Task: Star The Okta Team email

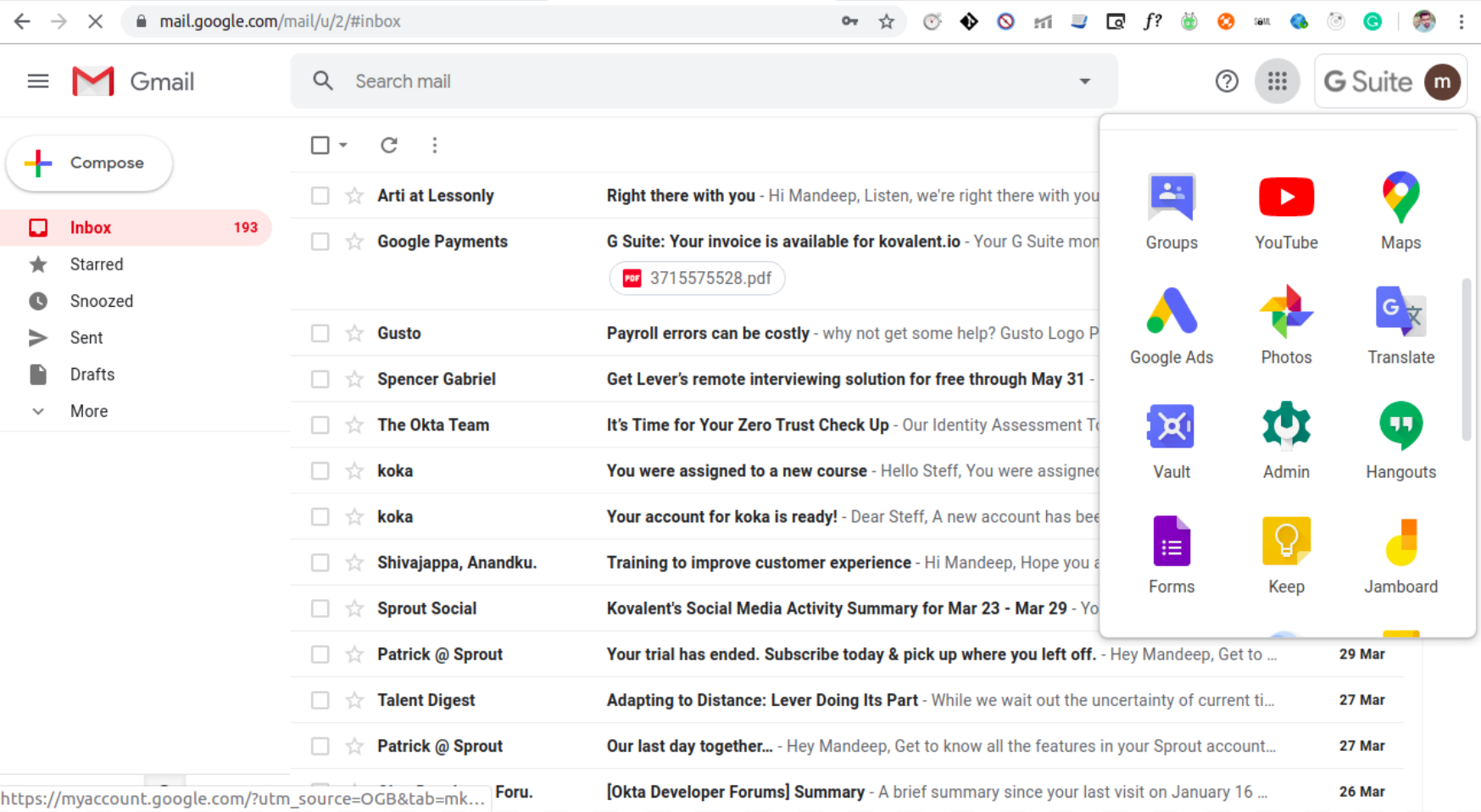Action: pos(354,425)
